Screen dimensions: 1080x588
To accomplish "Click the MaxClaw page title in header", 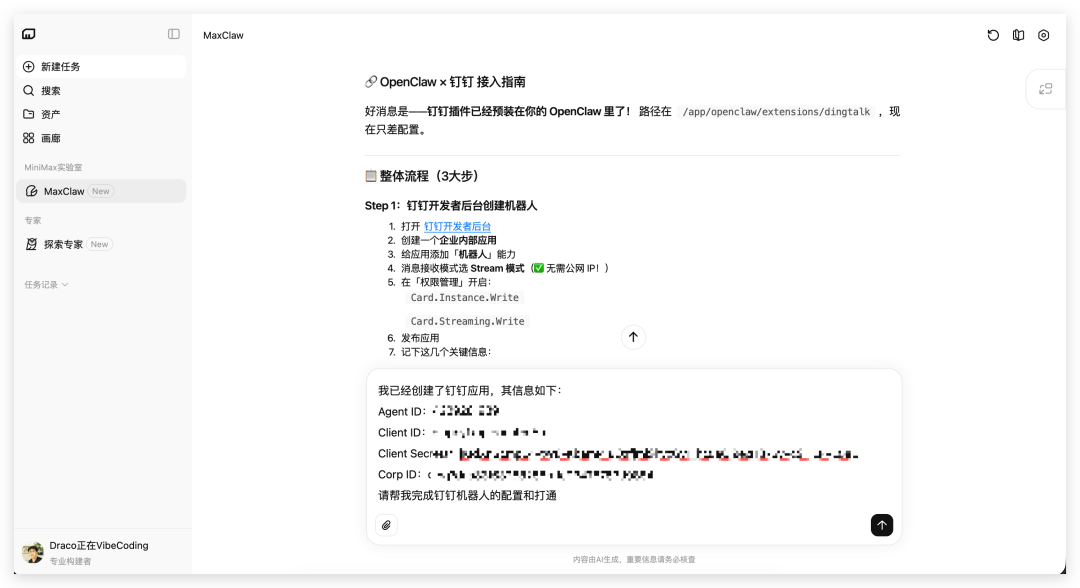I will tap(223, 35).
